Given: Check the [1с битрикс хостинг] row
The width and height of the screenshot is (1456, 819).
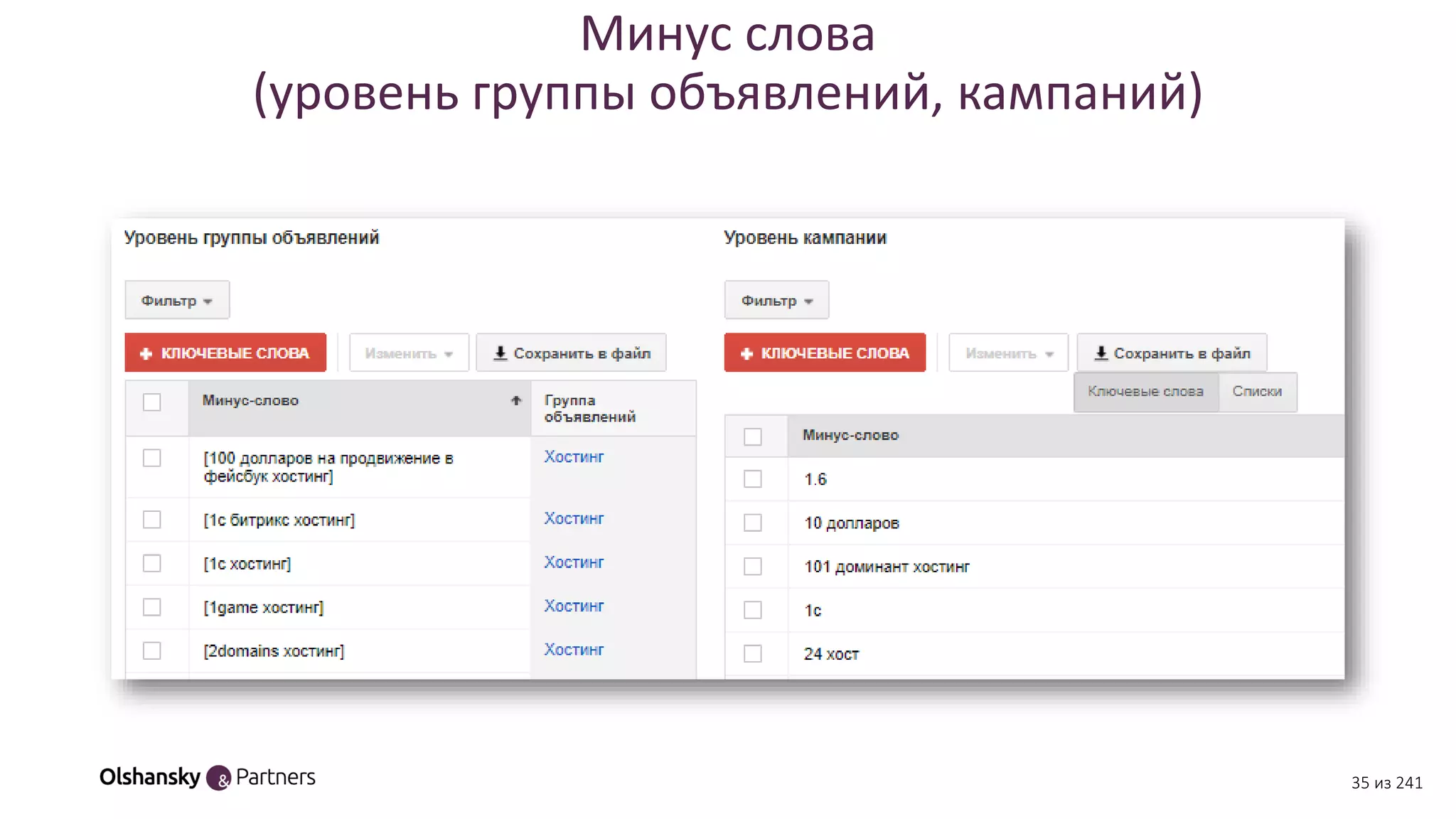Looking at the screenshot, I should (x=151, y=520).
